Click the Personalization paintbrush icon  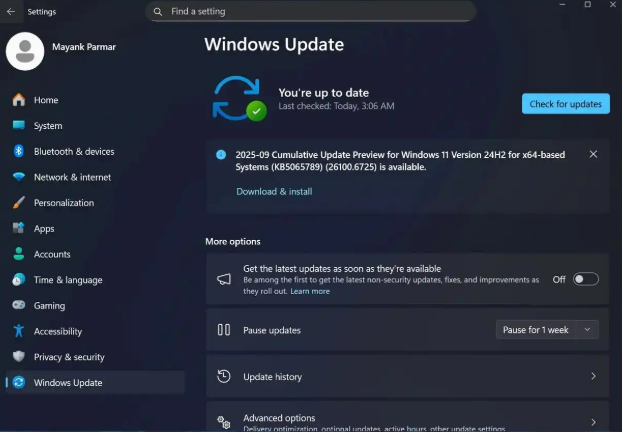click(x=19, y=202)
